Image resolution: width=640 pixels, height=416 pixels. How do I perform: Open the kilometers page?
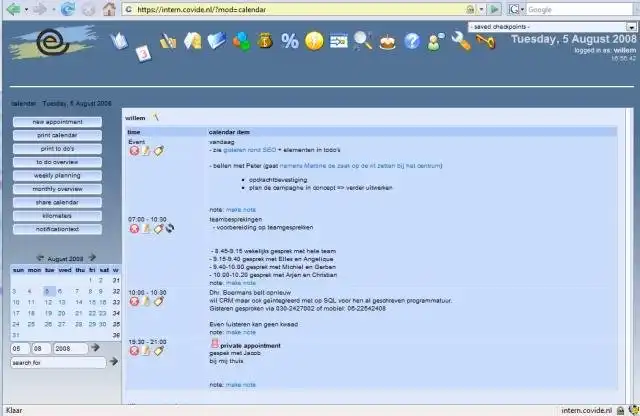[x=58, y=216]
